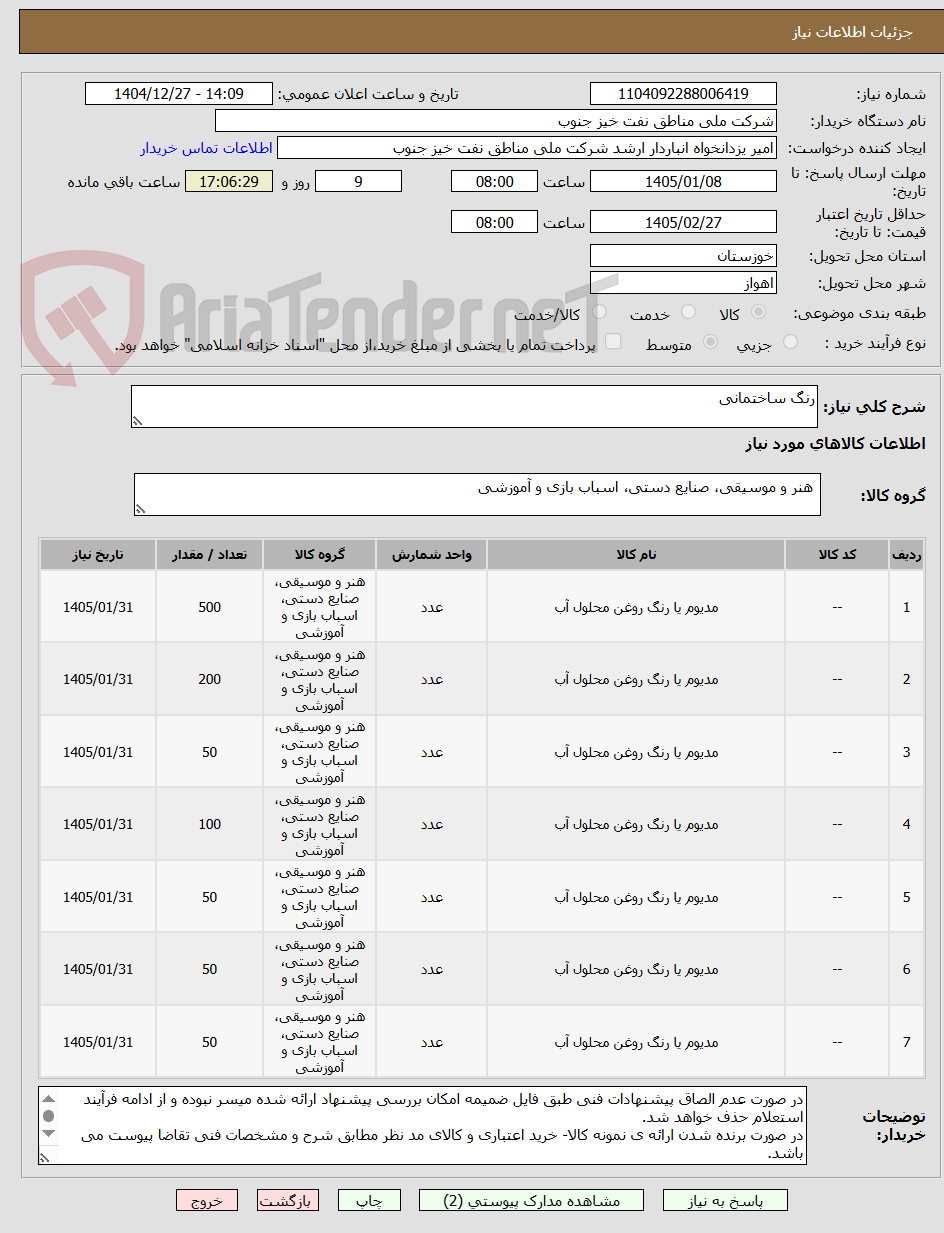Open مشاهده مدارک پیوستی (2) button
The height and width of the screenshot is (1233, 944).
pyautogui.click(x=532, y=1201)
